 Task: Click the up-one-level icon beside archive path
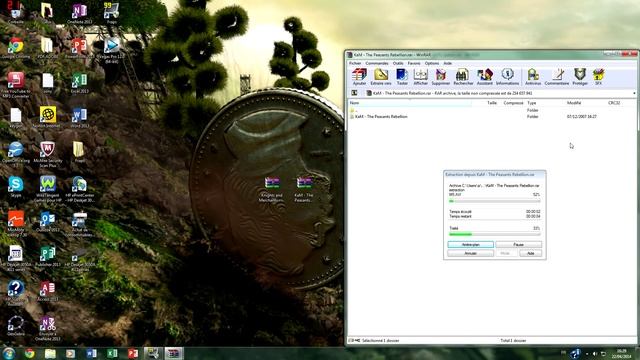click(354, 93)
